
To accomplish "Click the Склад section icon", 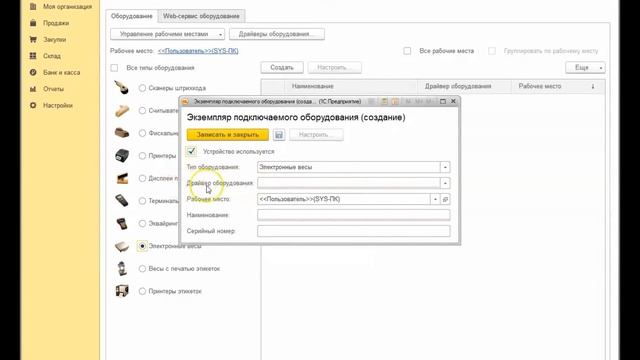I will pos(33,56).
